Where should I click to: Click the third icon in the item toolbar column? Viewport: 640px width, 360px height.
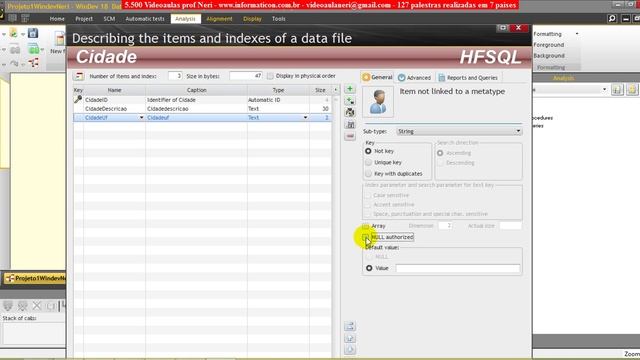350,112
